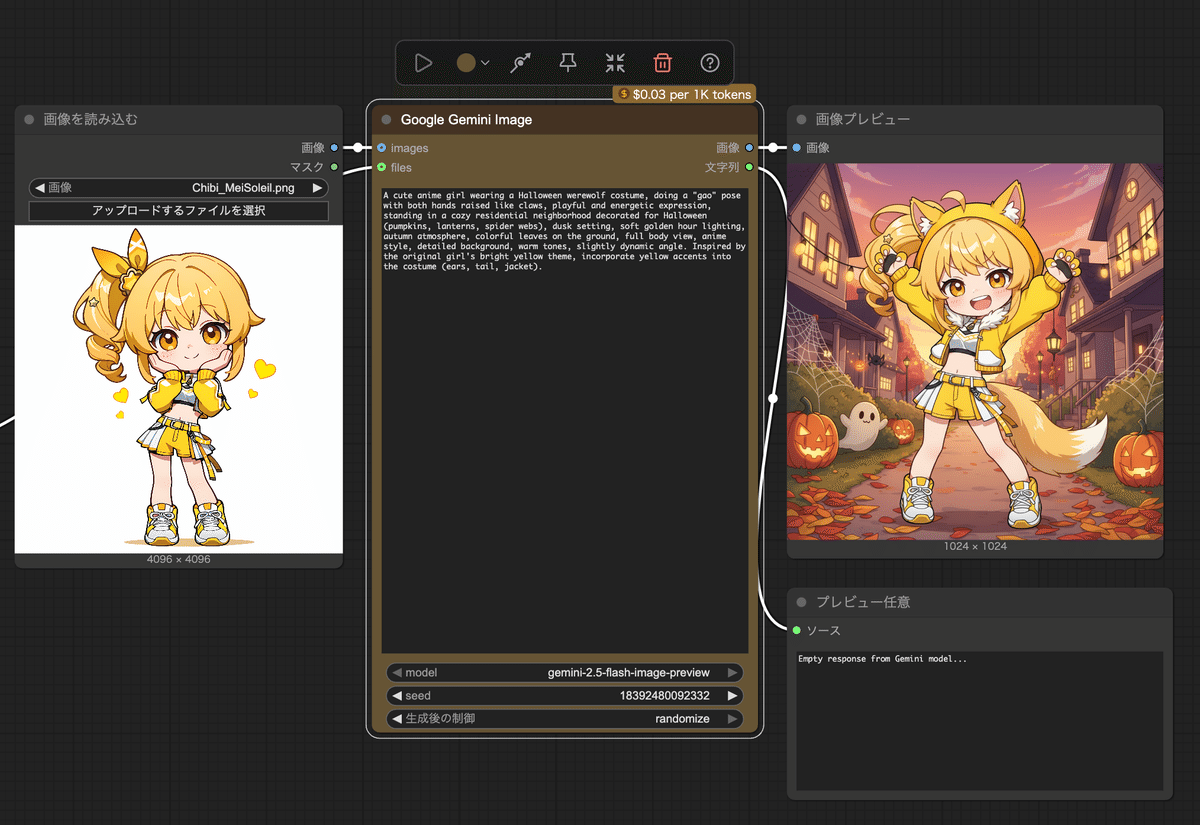Image resolution: width=1200 pixels, height=825 pixels.
Task: Delete the node with red trash icon
Action: coord(662,63)
